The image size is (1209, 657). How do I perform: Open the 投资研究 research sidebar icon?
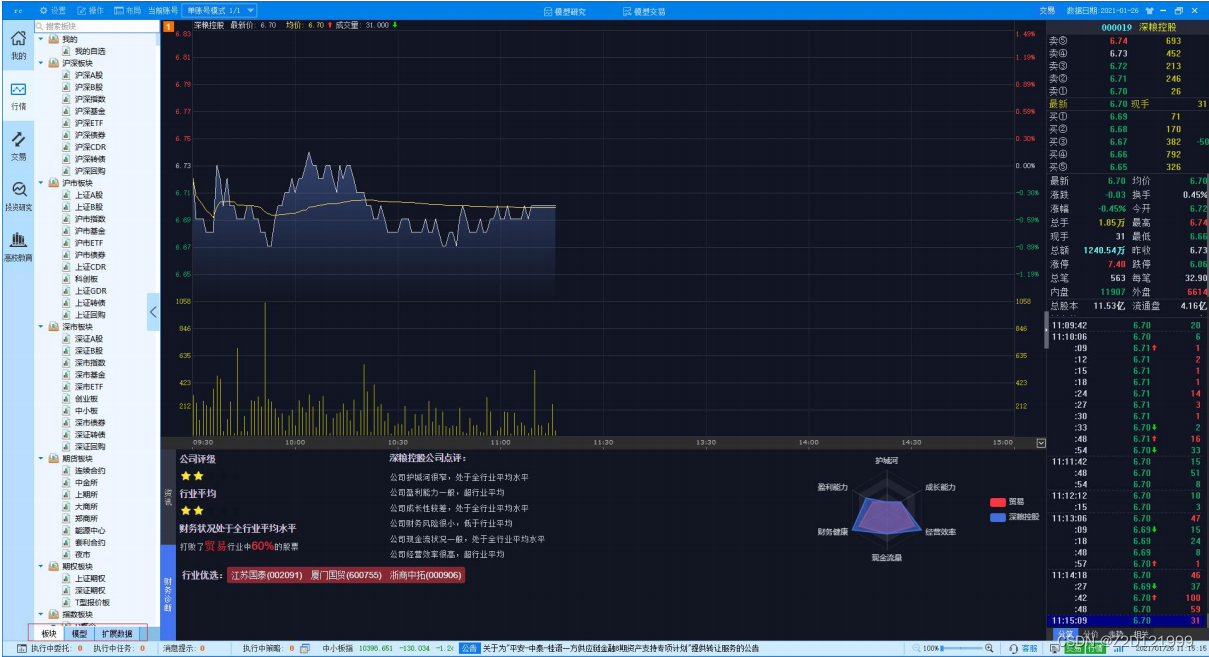click(x=18, y=196)
